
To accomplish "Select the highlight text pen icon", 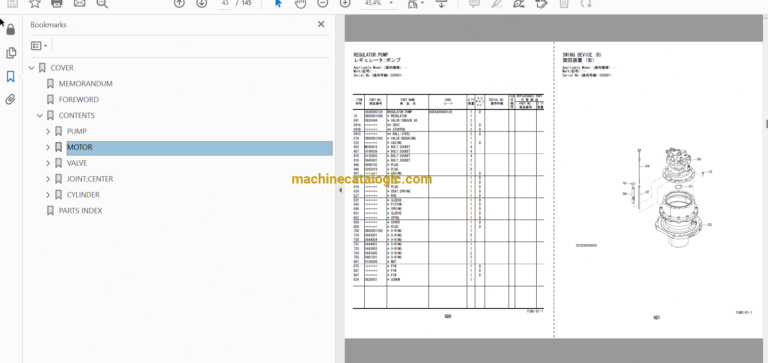I will (x=497, y=3).
